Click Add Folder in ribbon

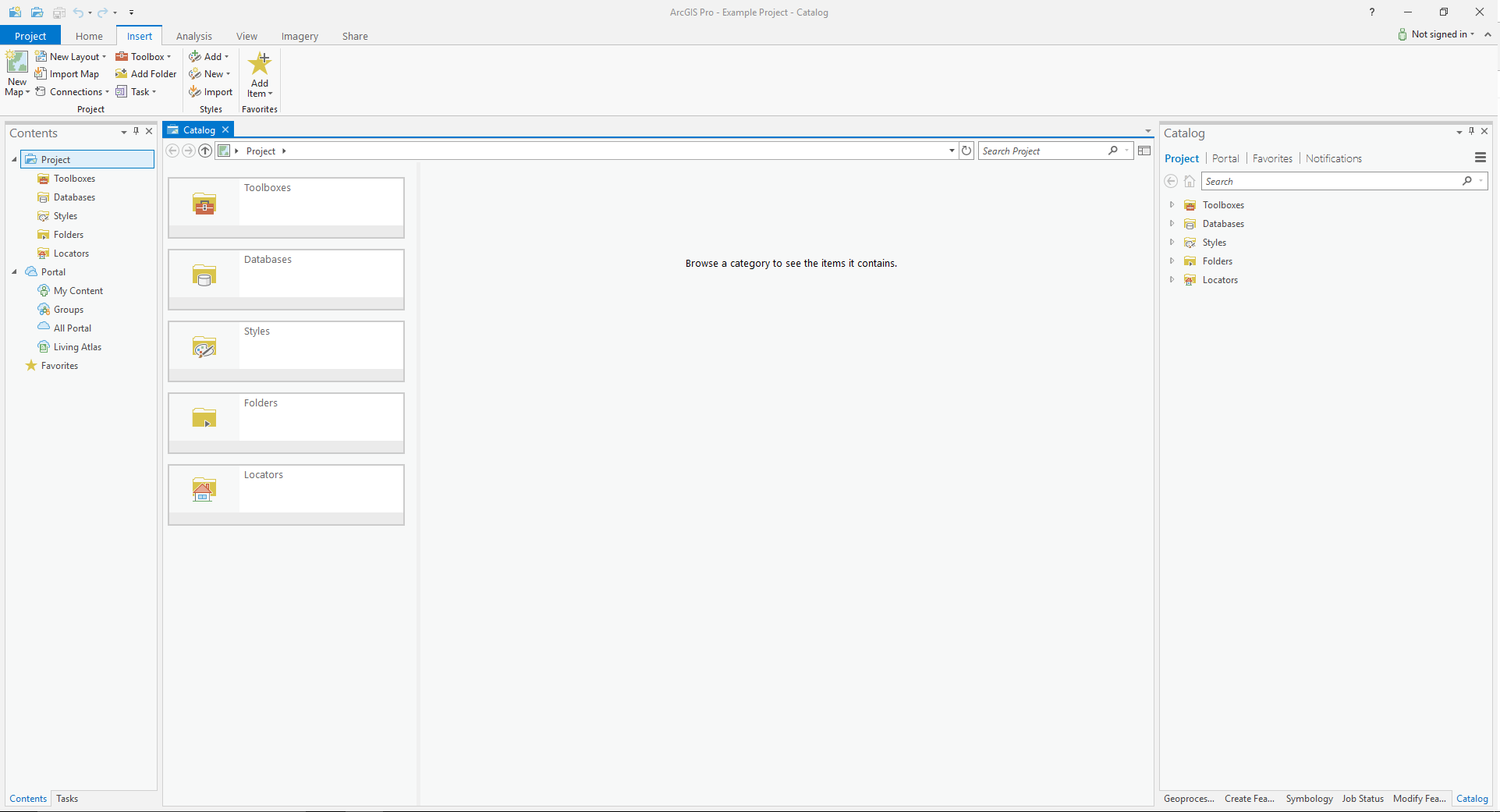point(146,74)
